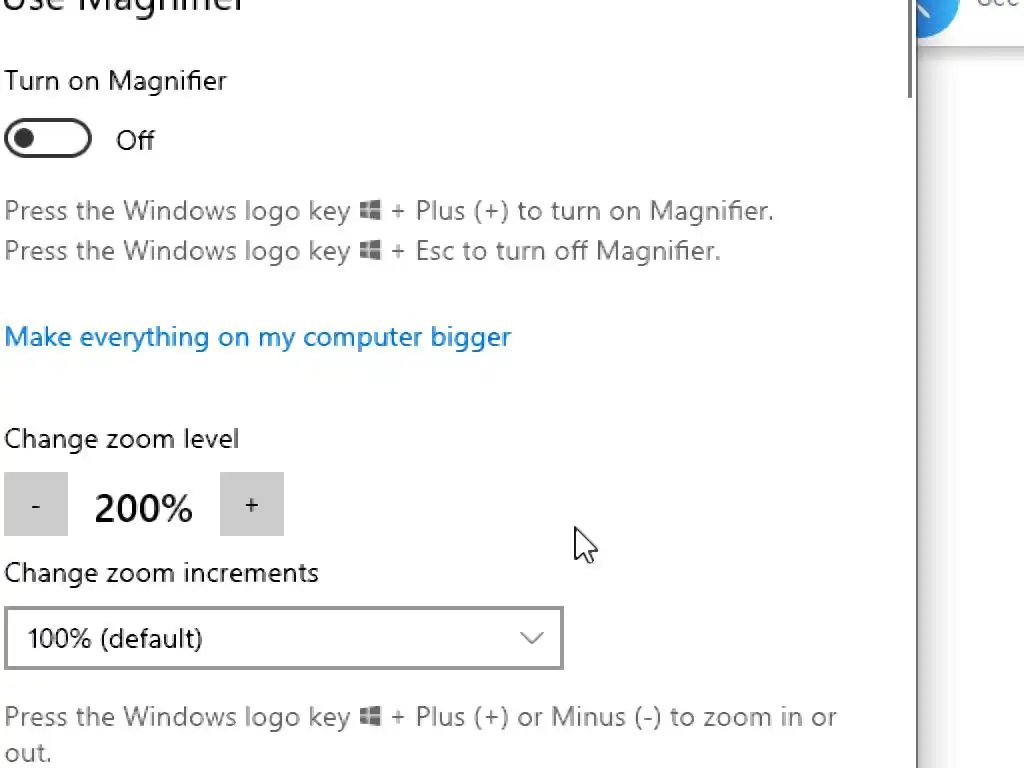
Task: Click the Change zoom level heading
Action: tap(121, 439)
